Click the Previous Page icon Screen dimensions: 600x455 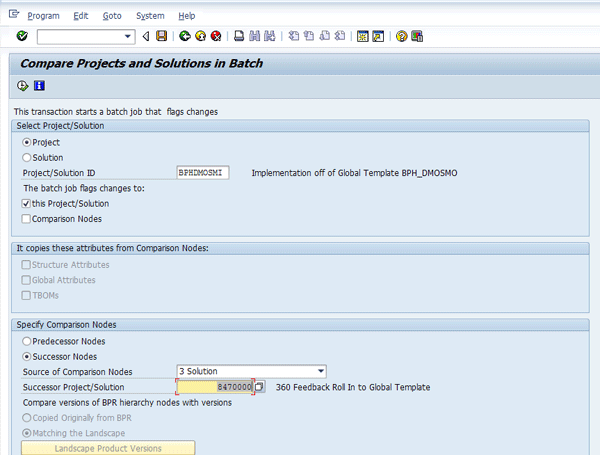click(x=309, y=36)
